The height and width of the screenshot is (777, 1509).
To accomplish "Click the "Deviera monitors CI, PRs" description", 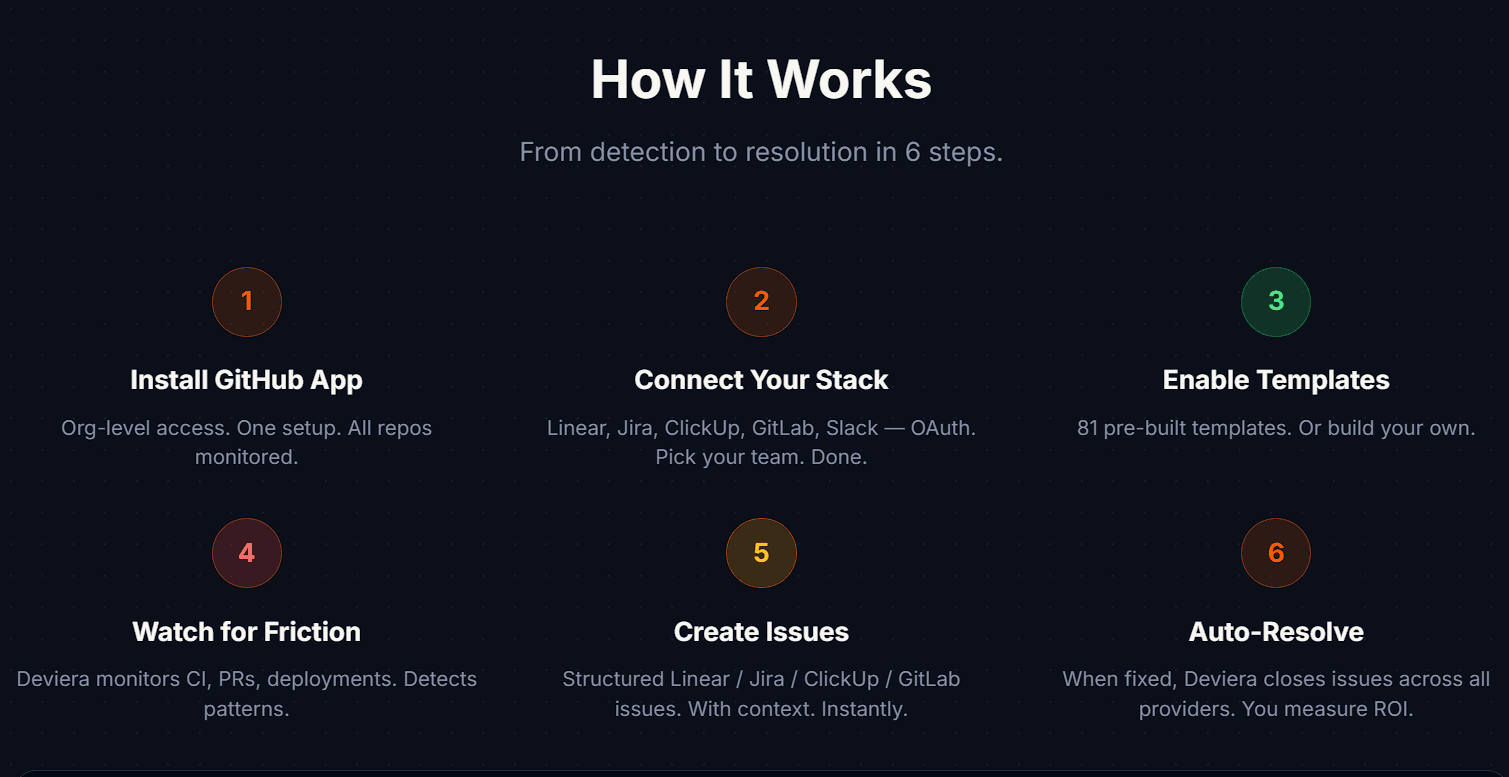I will [x=247, y=694].
